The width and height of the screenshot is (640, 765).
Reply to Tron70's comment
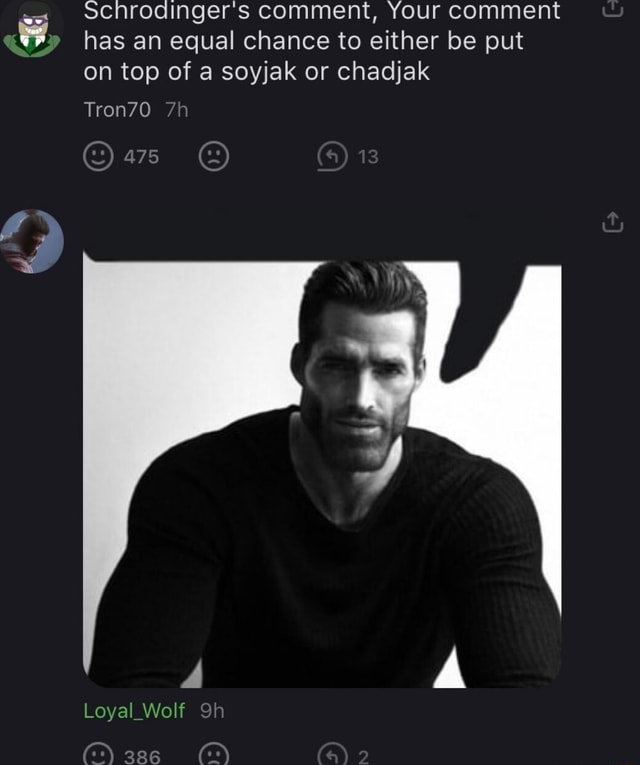(x=331, y=156)
